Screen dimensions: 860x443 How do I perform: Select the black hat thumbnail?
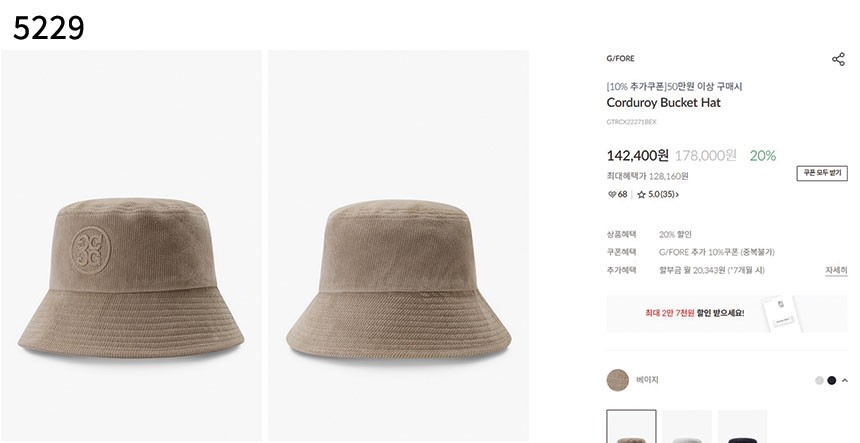742,428
